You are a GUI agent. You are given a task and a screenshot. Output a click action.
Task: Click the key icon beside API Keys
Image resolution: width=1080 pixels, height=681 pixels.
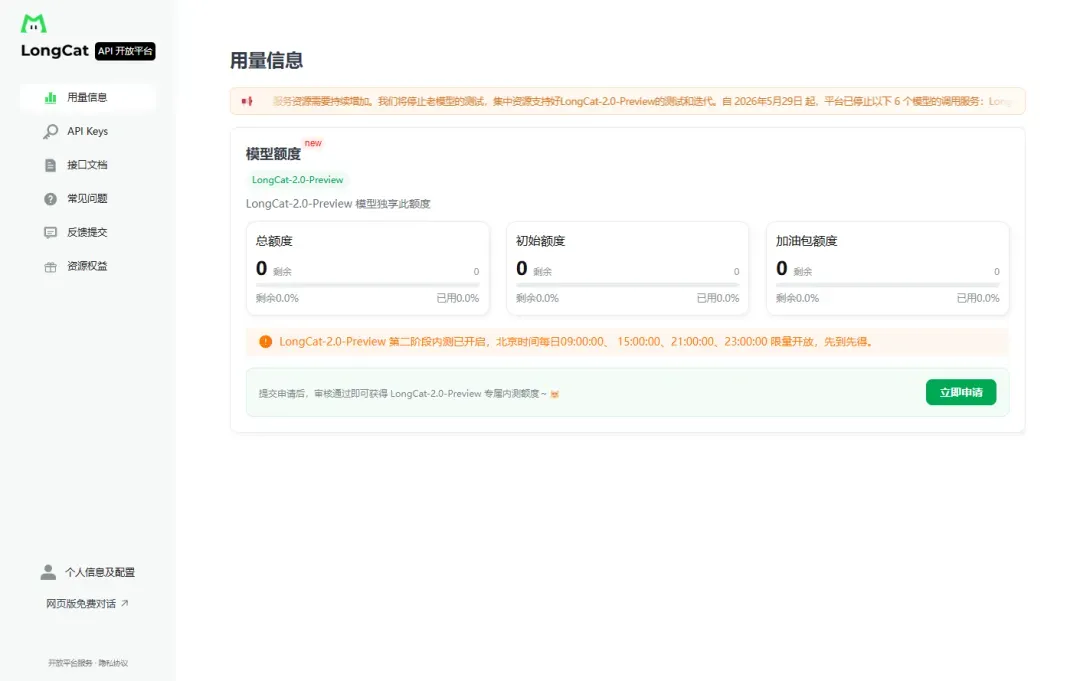tap(50, 132)
